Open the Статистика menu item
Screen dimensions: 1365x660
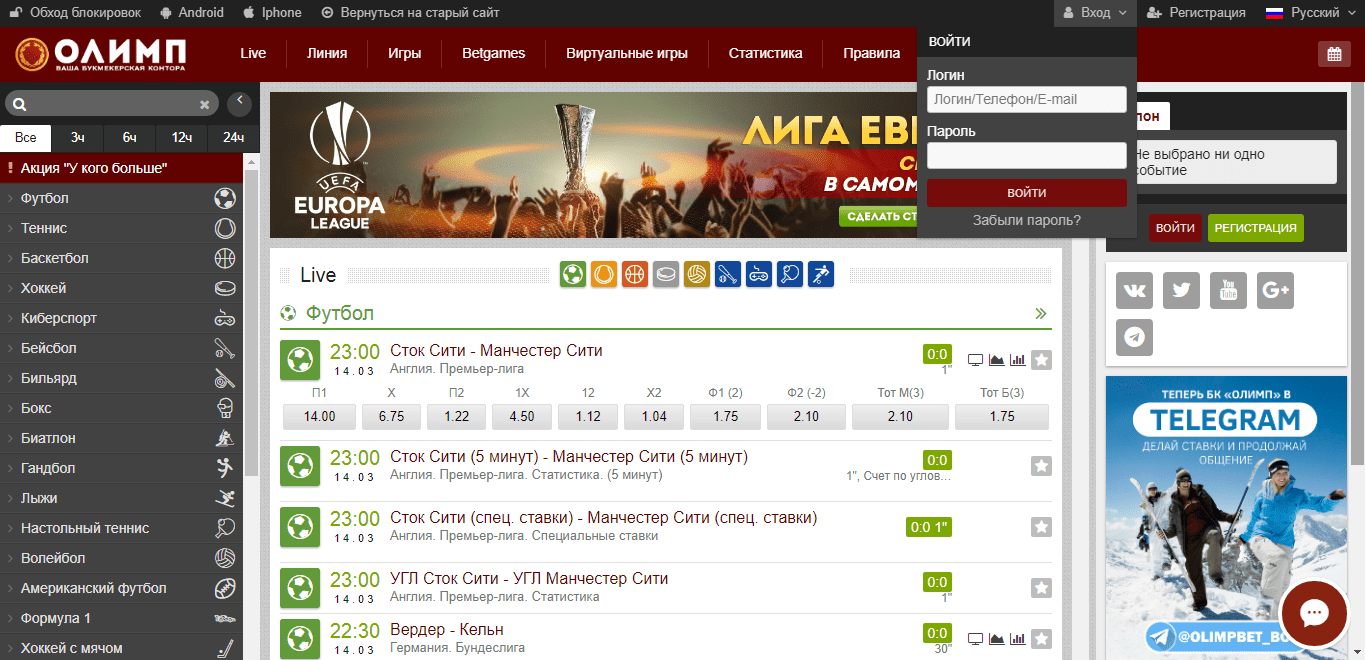(x=765, y=54)
